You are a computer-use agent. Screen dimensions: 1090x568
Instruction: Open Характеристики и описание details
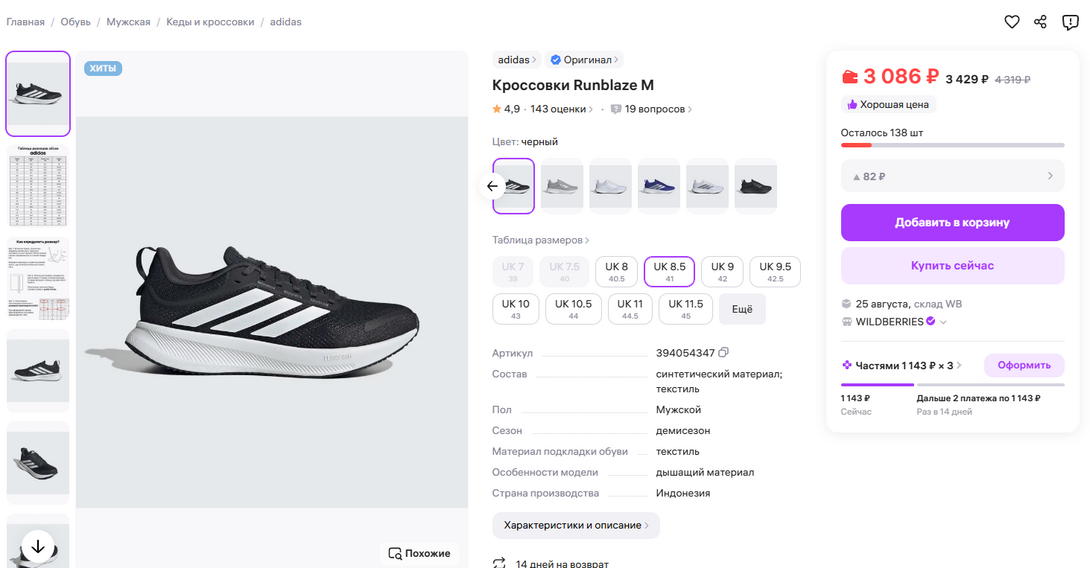(576, 526)
